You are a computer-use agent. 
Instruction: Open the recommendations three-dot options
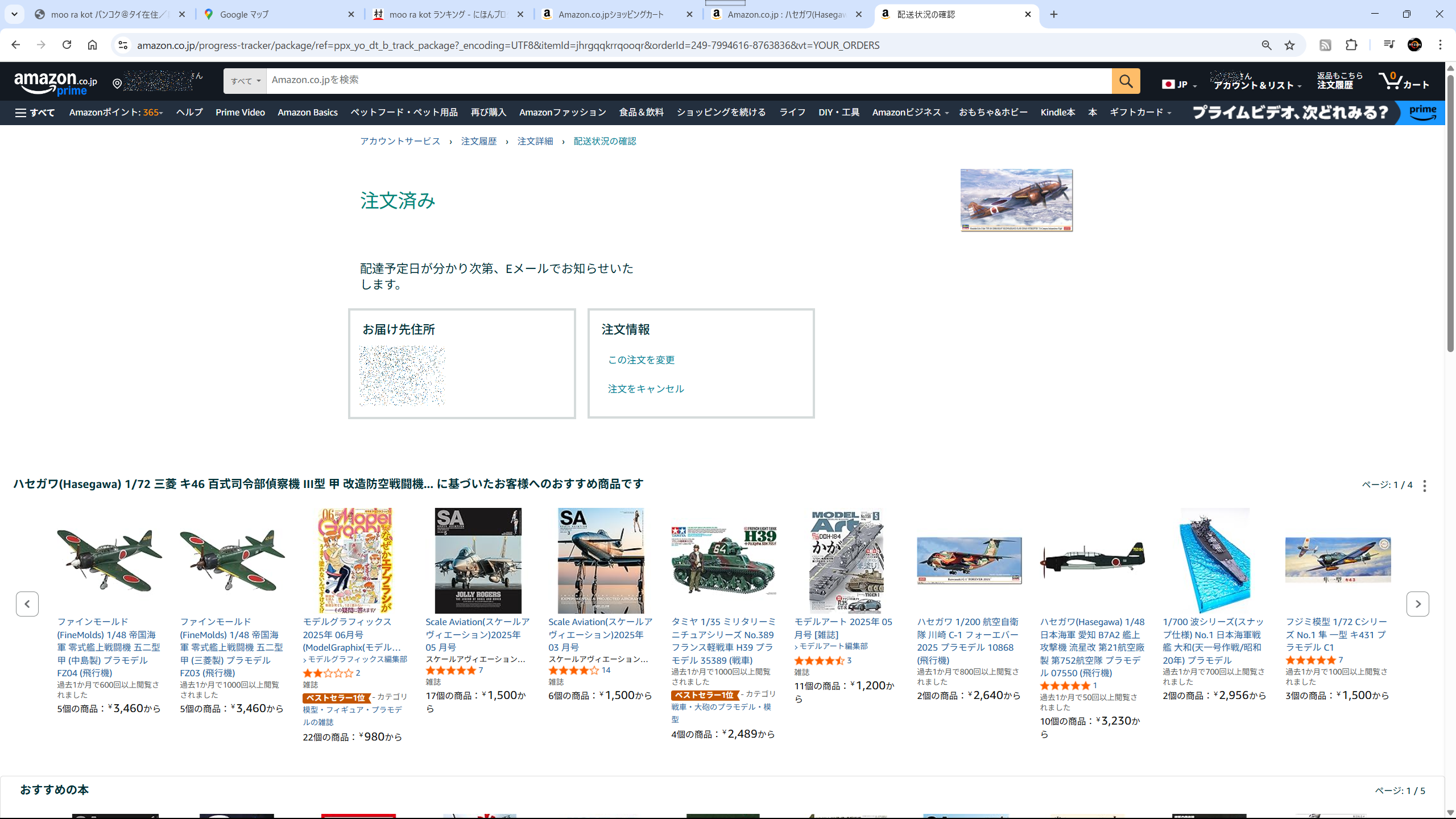click(x=1424, y=486)
